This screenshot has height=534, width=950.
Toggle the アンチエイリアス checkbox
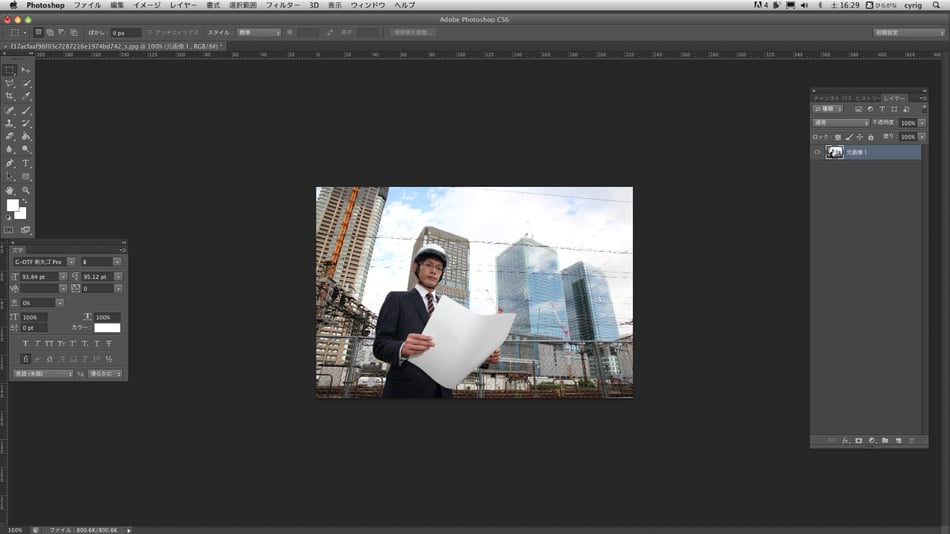point(150,33)
